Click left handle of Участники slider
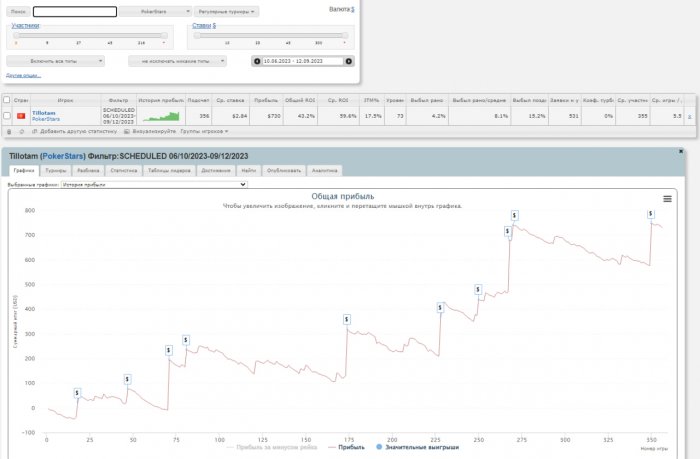This screenshot has height=459, width=700. coord(17,35)
